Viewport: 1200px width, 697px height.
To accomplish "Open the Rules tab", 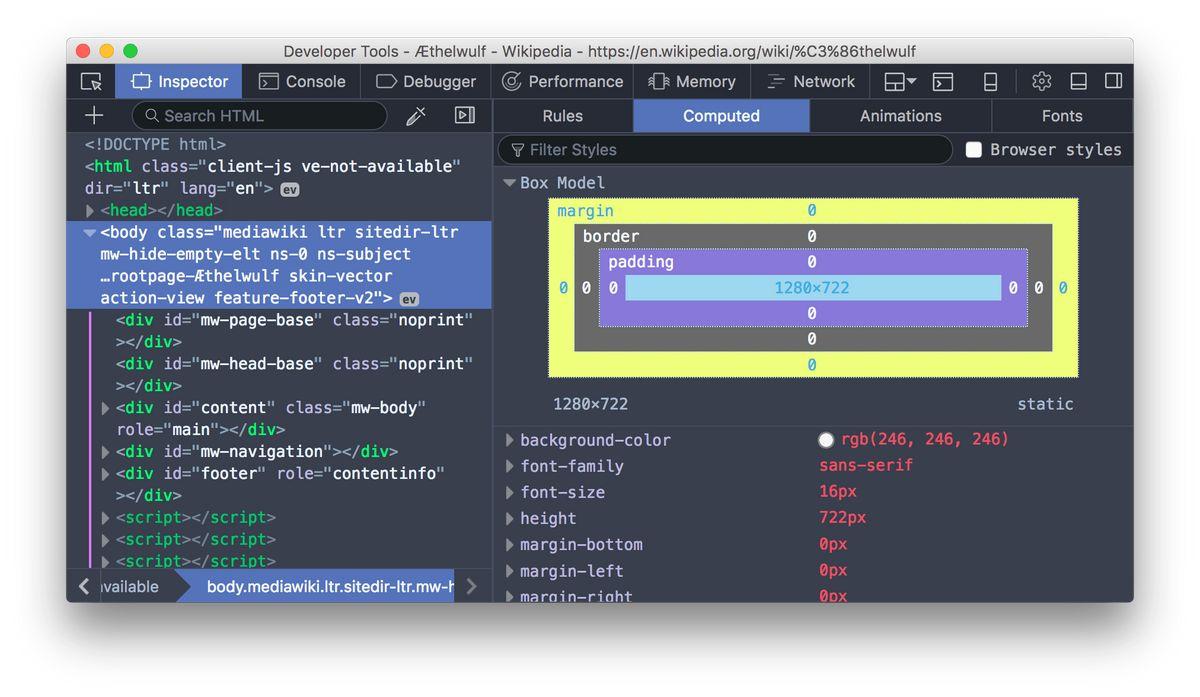I will coord(562,116).
